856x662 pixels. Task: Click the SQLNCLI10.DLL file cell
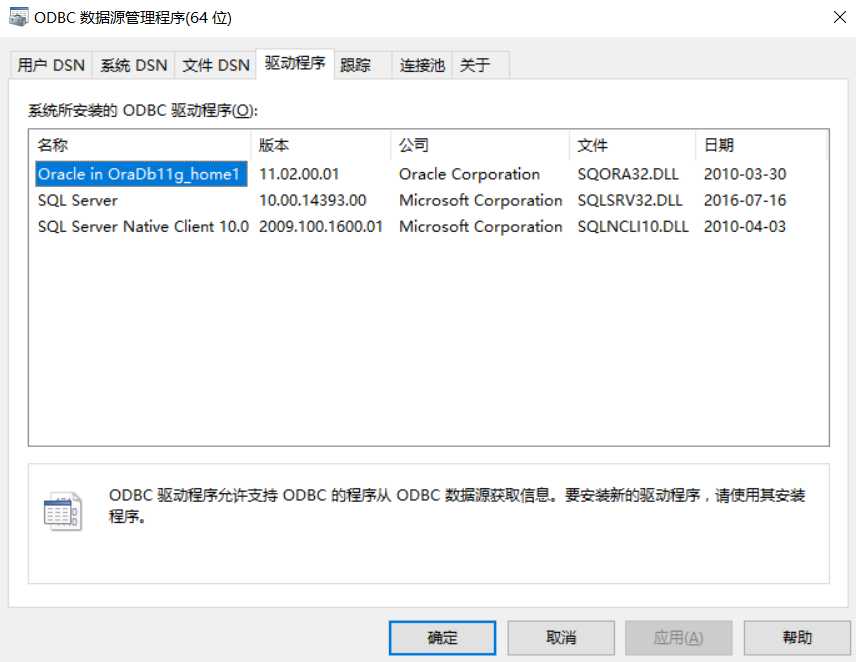[633, 226]
